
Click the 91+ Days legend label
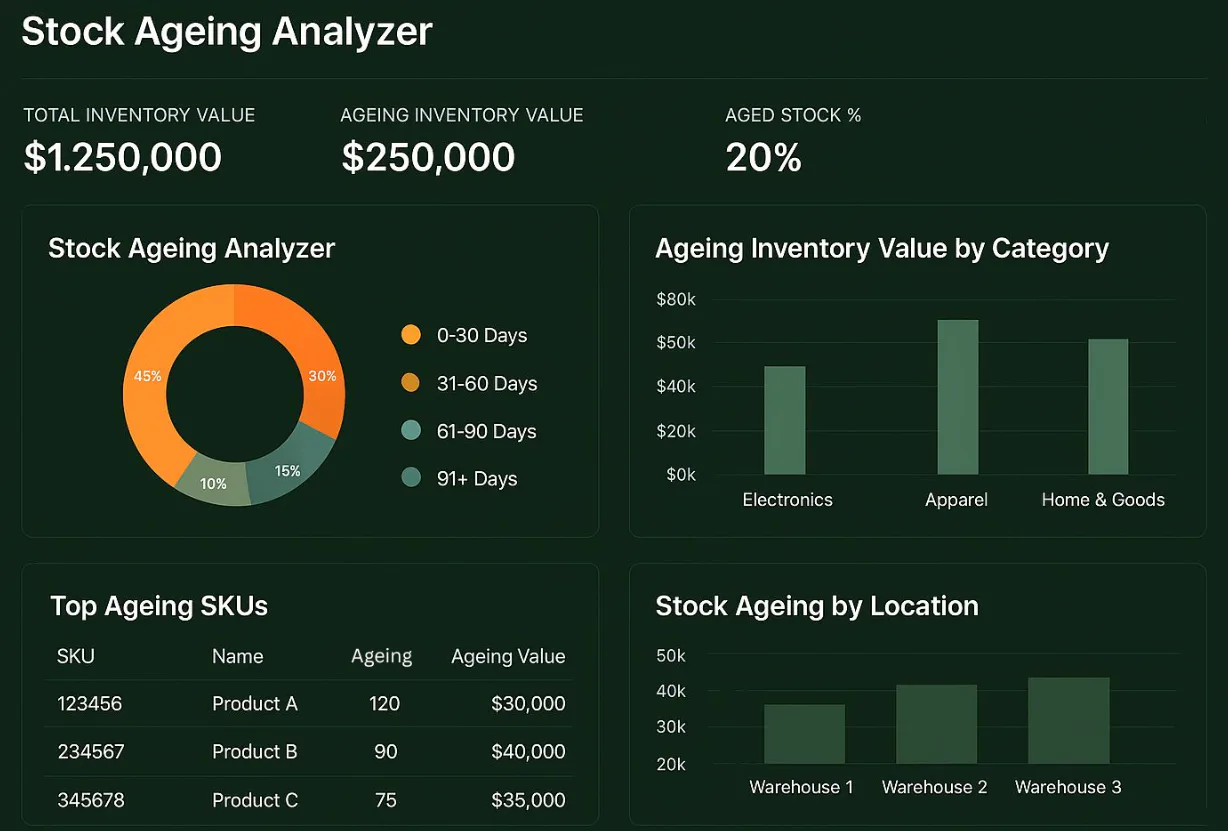point(477,479)
